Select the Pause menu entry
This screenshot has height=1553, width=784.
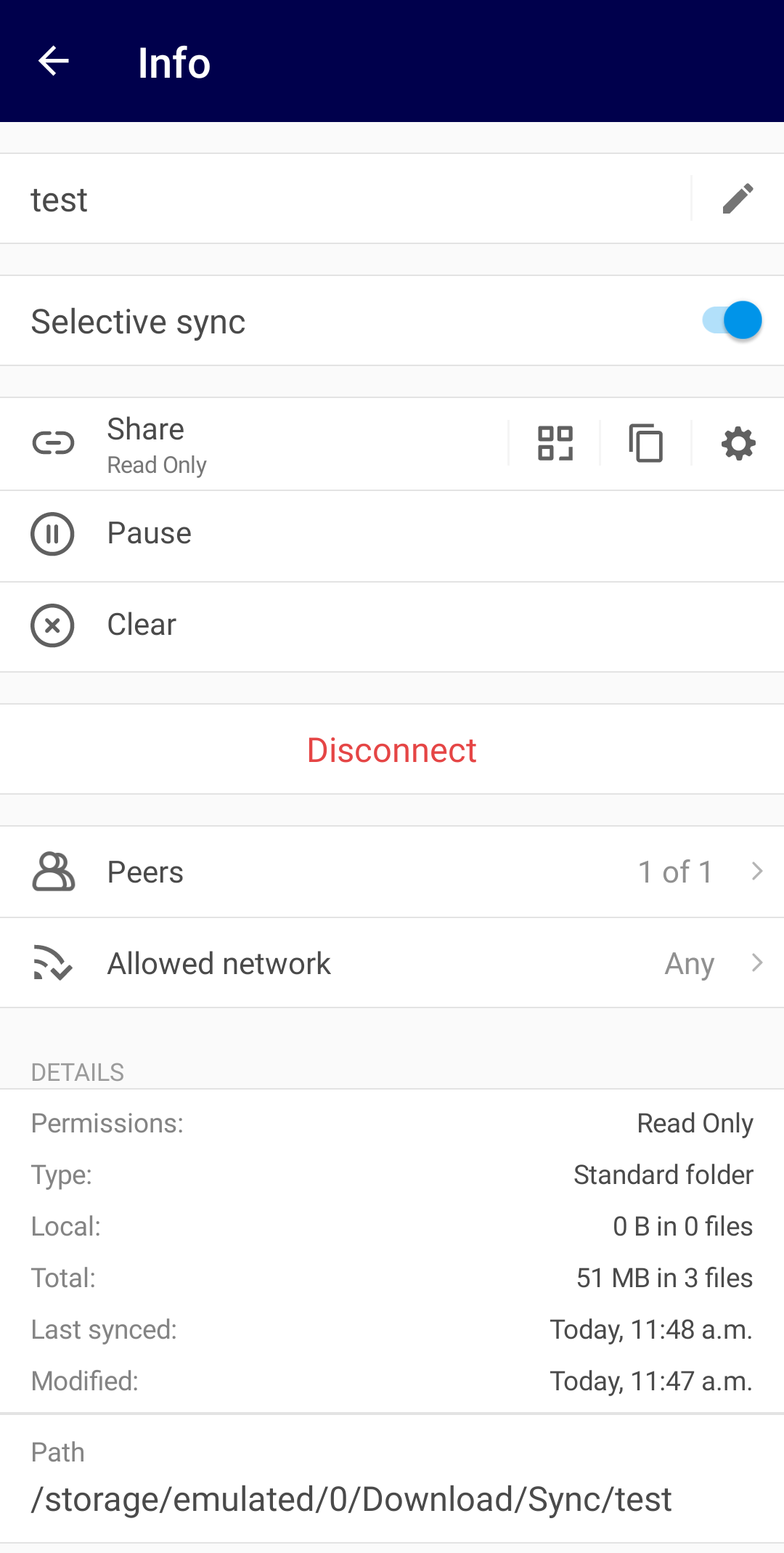click(392, 536)
